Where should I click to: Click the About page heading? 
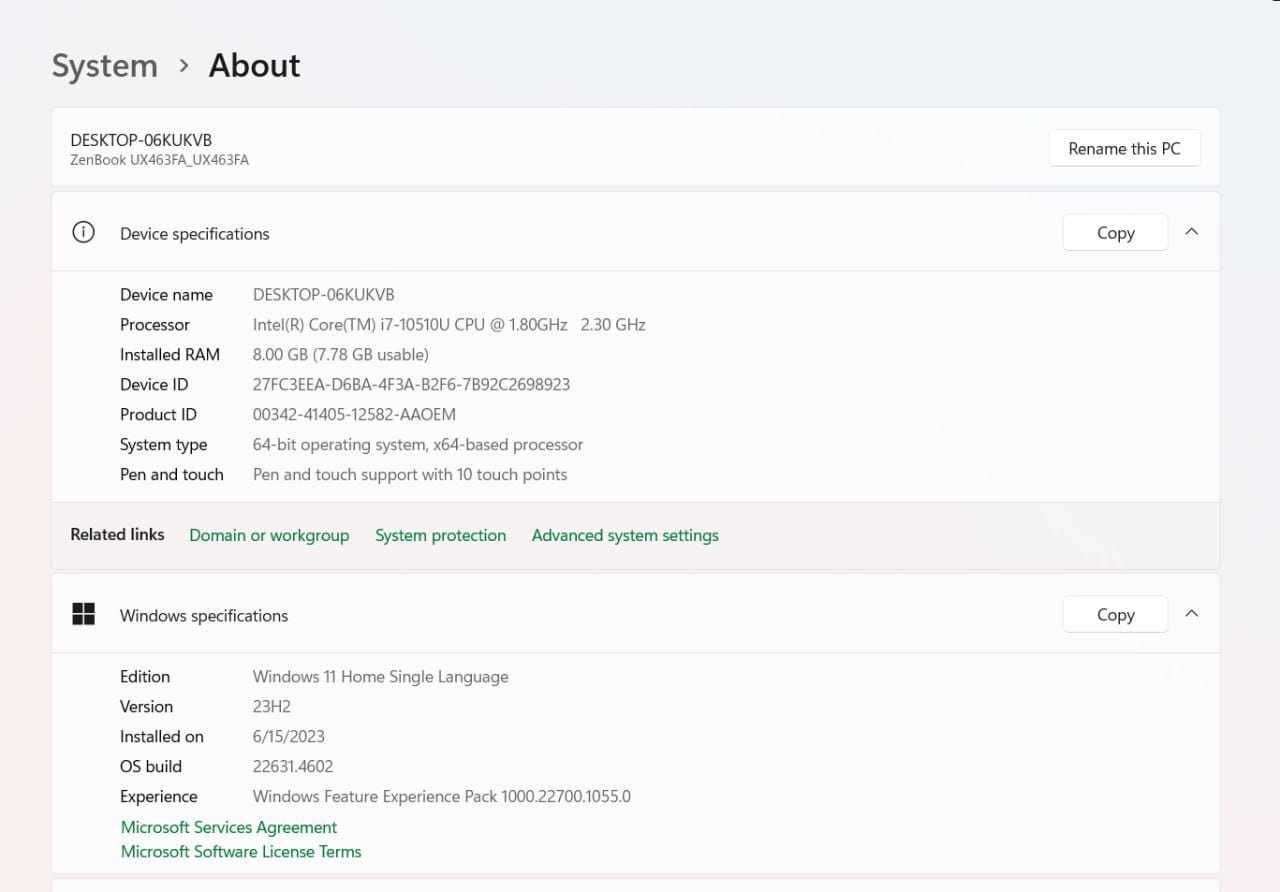tap(254, 66)
